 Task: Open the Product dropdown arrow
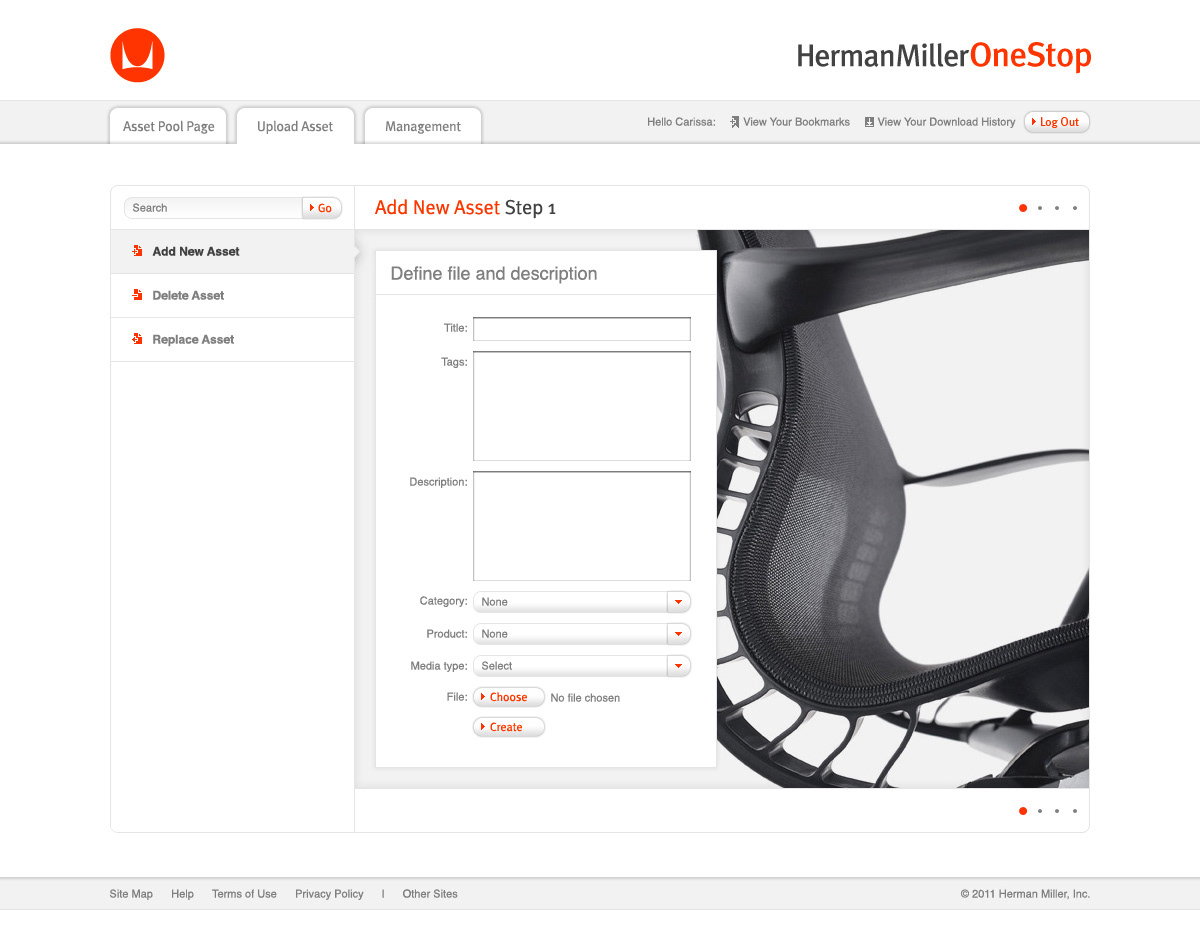[x=678, y=634]
